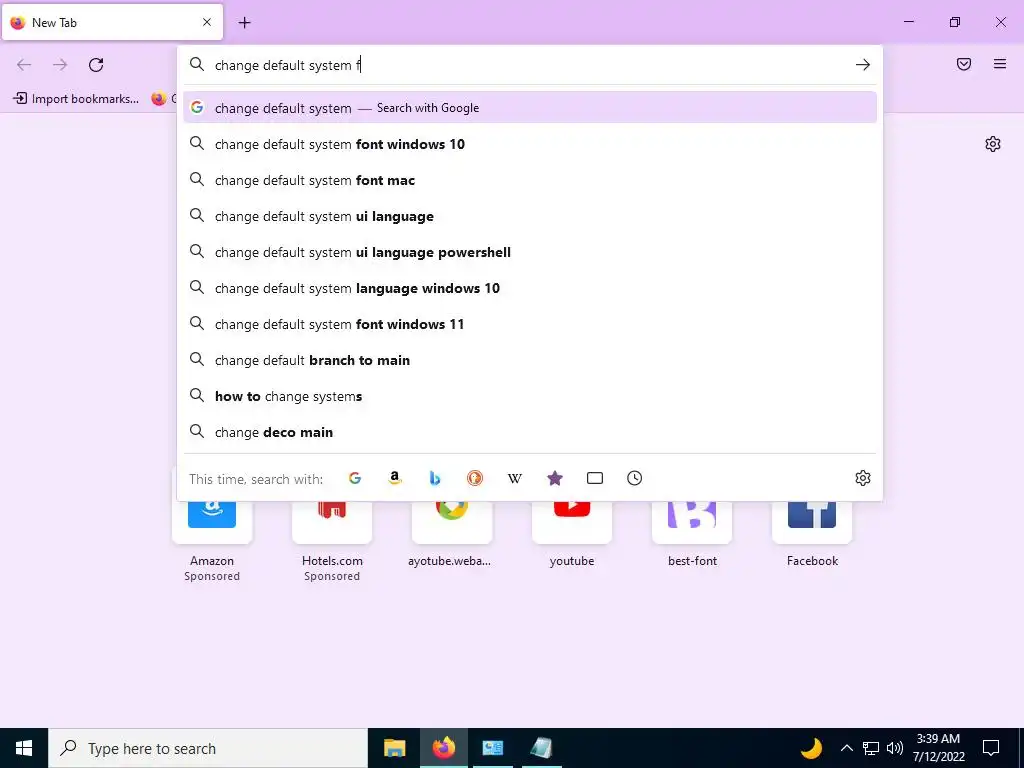The height and width of the screenshot is (768, 1024).
Task: Open the Firefox hamburger application menu
Action: (1000, 64)
